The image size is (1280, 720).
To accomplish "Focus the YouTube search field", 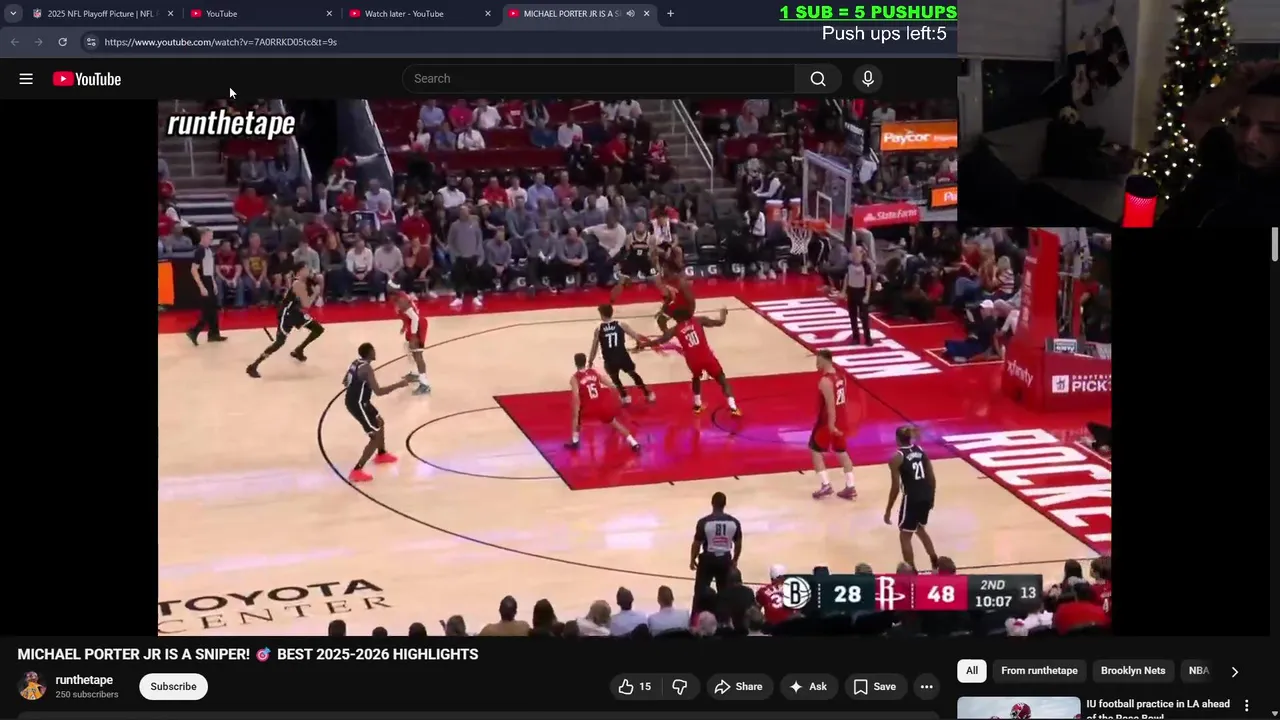I will coord(598,79).
